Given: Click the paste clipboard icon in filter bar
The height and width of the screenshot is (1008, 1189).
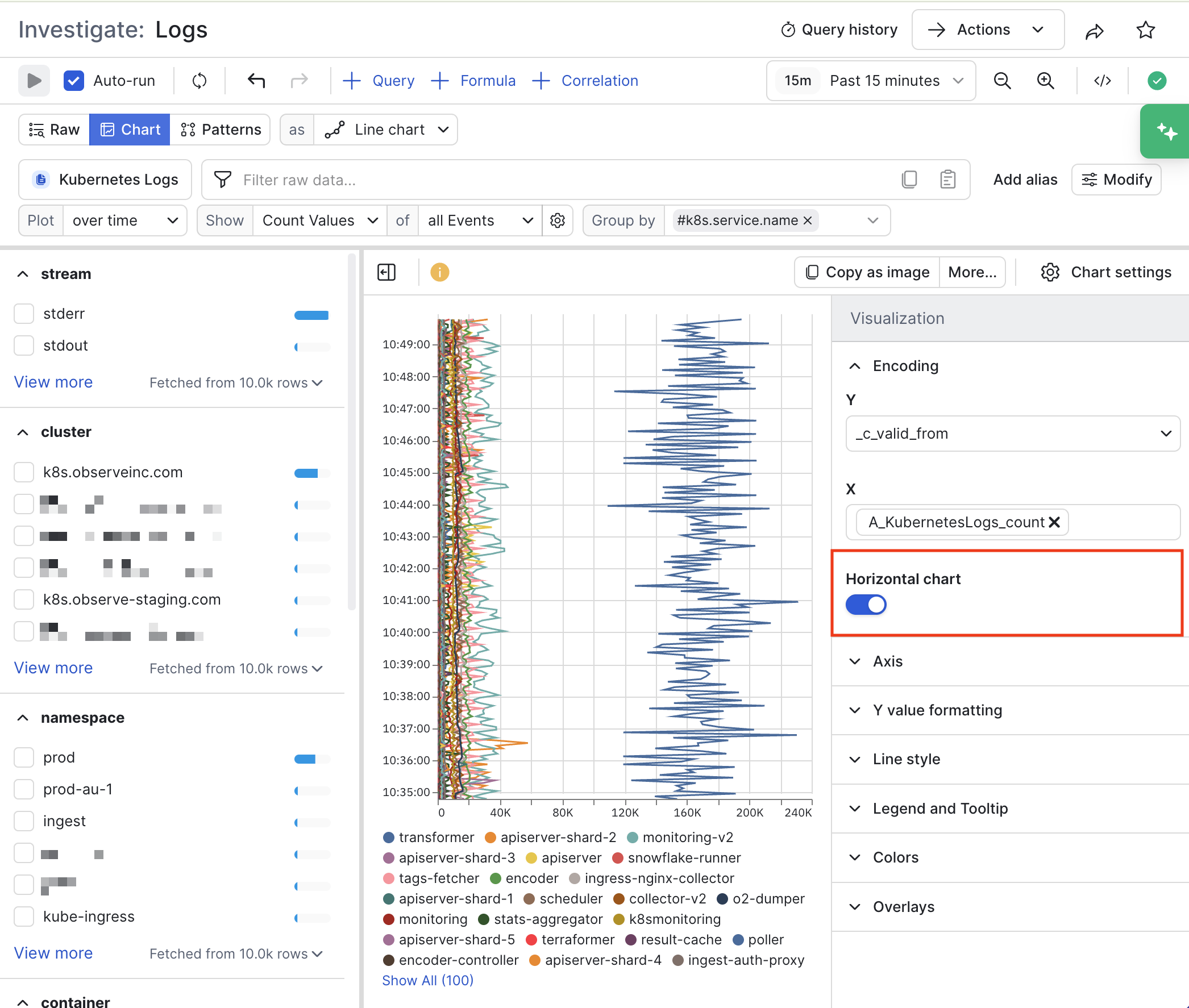Looking at the screenshot, I should pos(948,180).
